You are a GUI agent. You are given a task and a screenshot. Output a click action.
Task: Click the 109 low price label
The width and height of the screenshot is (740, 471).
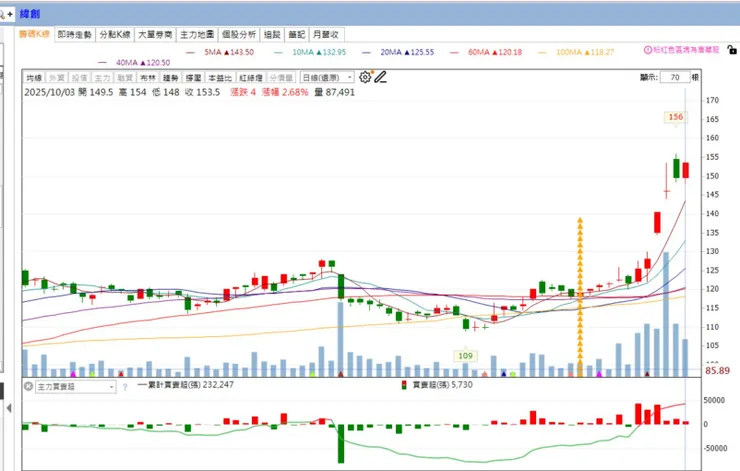click(x=465, y=356)
